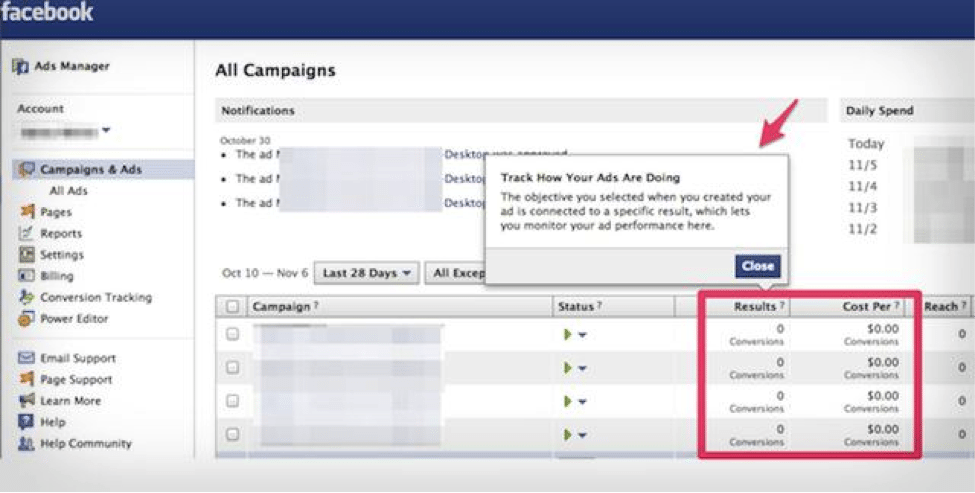The image size is (975, 493).
Task: Open Billing in the sidebar
Action: coord(57,276)
